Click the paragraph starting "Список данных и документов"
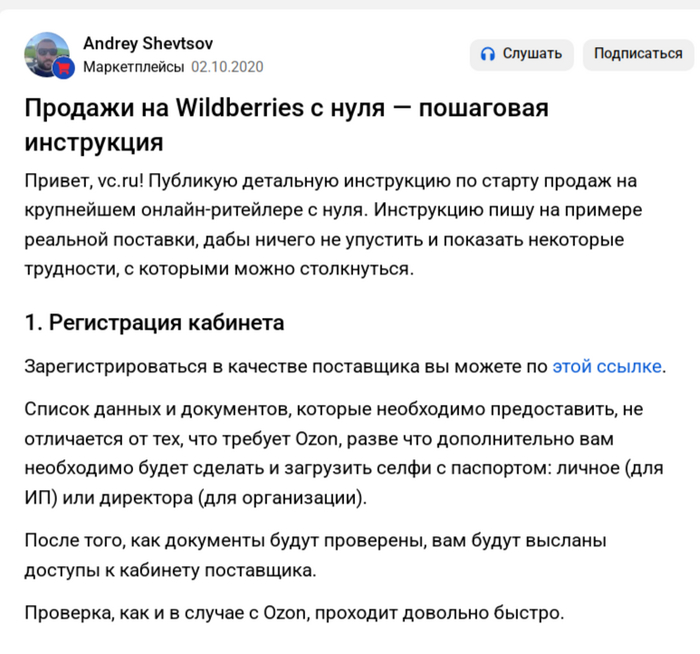Screen dimensions: 700x654 (x=330, y=453)
